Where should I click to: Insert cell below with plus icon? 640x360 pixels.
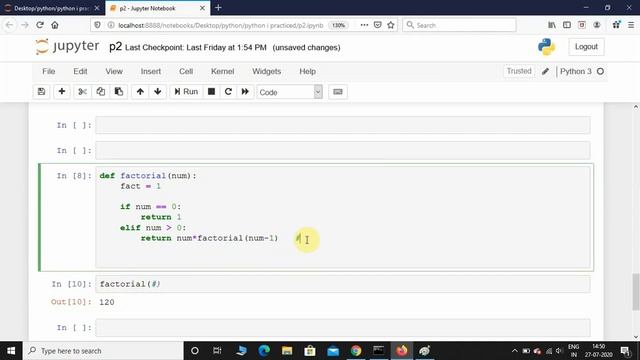pos(62,92)
